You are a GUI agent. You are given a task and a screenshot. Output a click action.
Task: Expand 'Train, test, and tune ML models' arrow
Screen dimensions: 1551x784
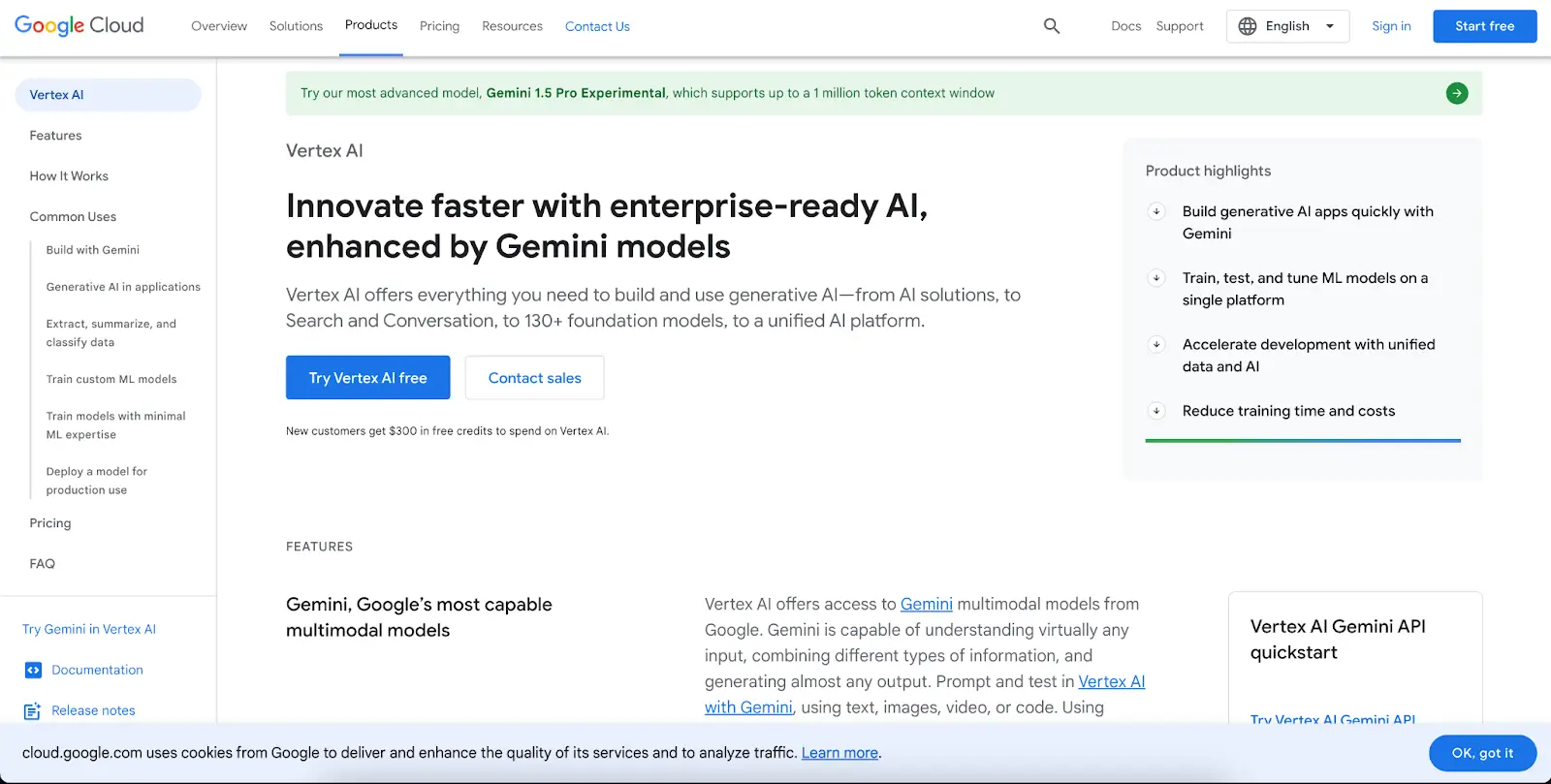tap(1156, 278)
